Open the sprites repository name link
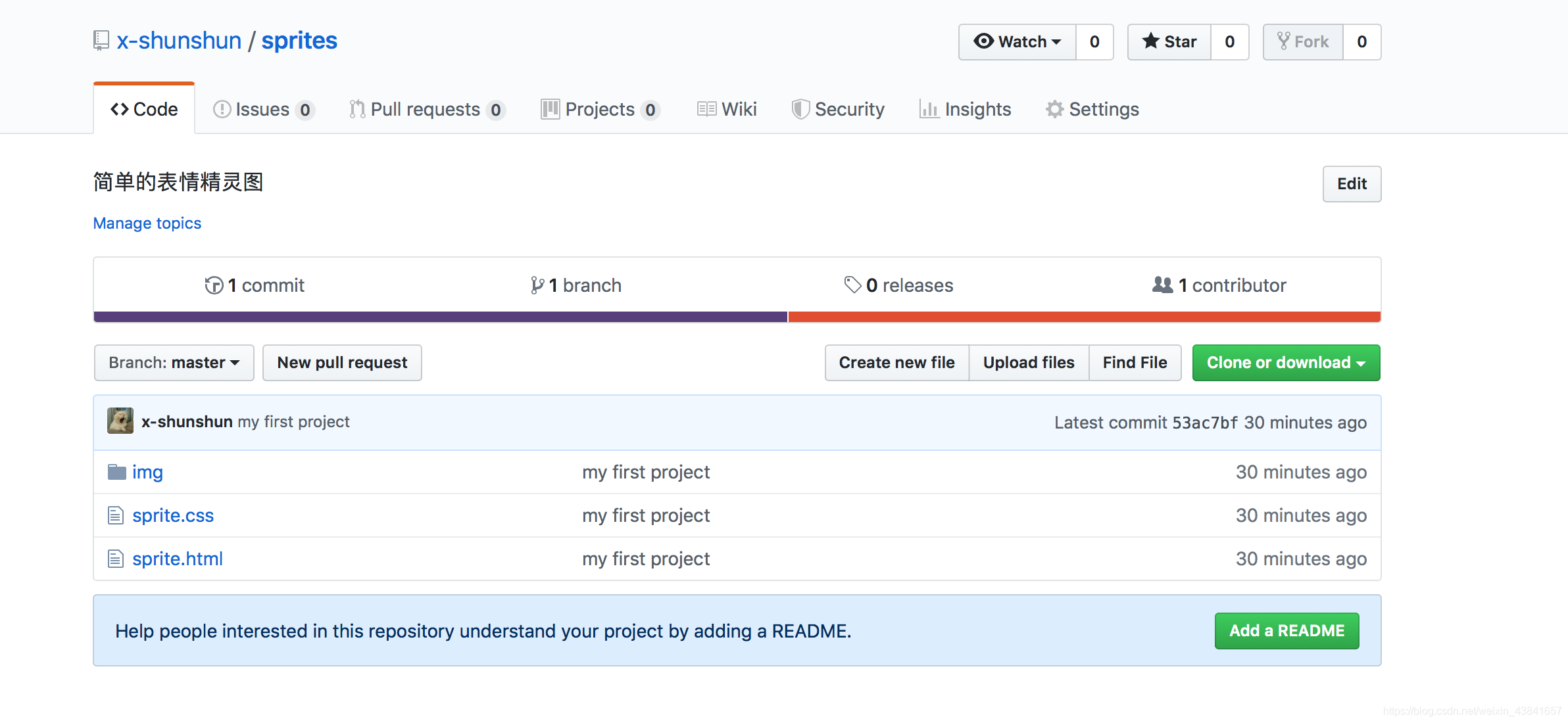The height and width of the screenshot is (723, 1568). 299,41
